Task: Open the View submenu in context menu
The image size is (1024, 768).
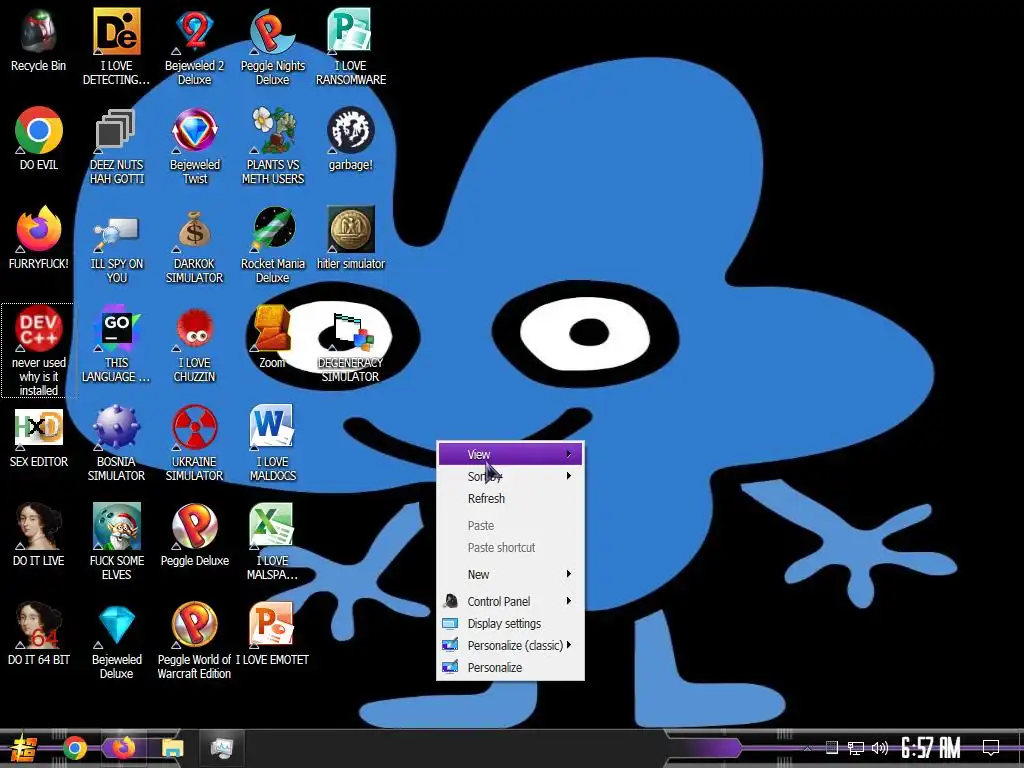Action: [510, 455]
